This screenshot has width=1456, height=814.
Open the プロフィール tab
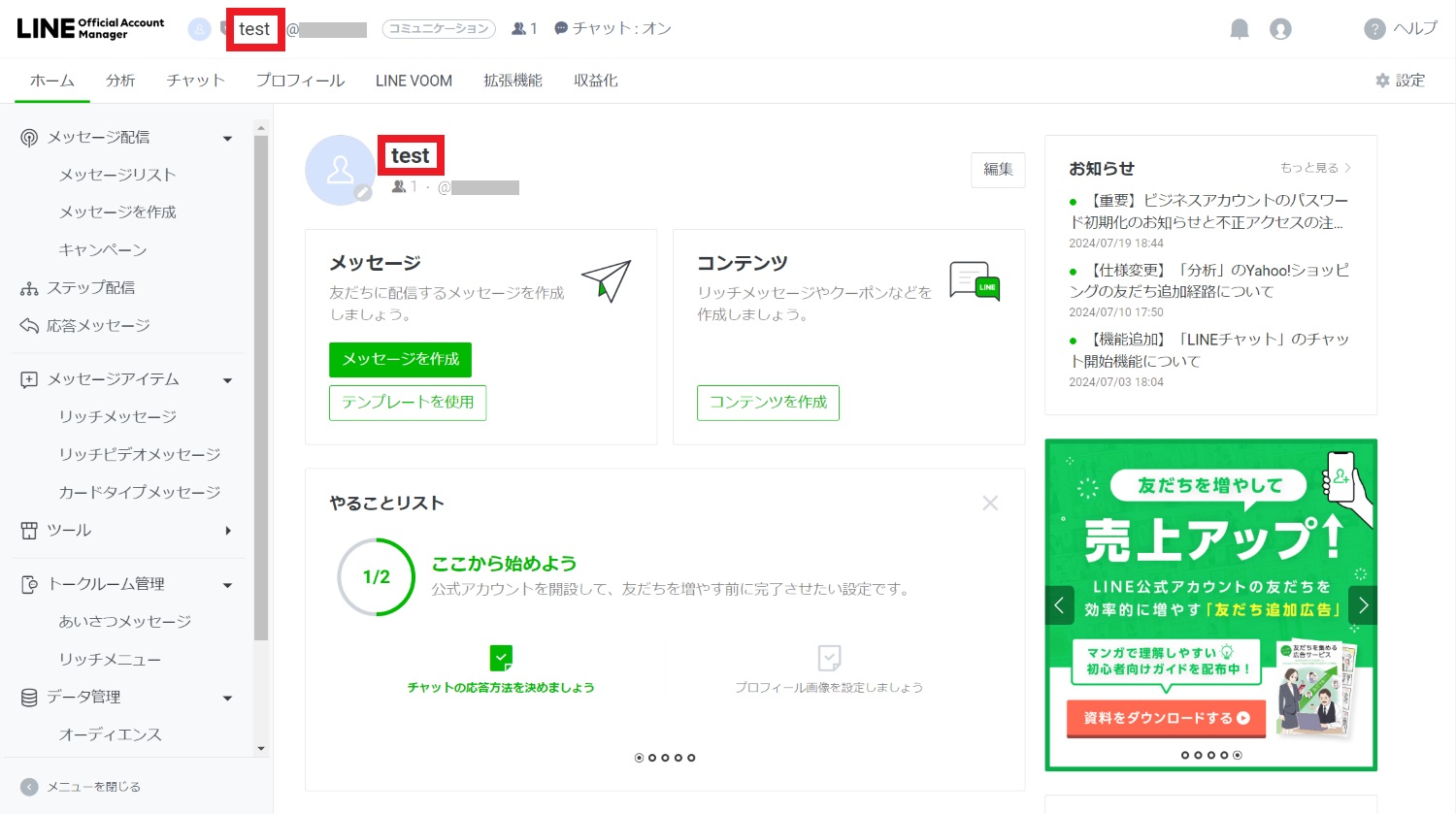(x=300, y=81)
